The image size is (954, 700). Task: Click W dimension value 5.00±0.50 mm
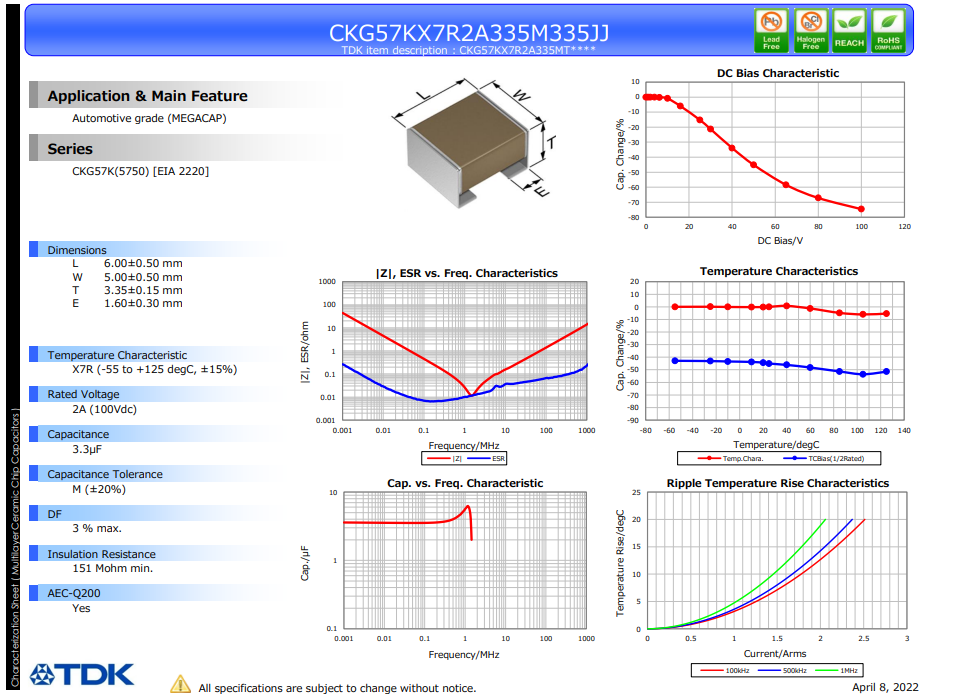143,277
